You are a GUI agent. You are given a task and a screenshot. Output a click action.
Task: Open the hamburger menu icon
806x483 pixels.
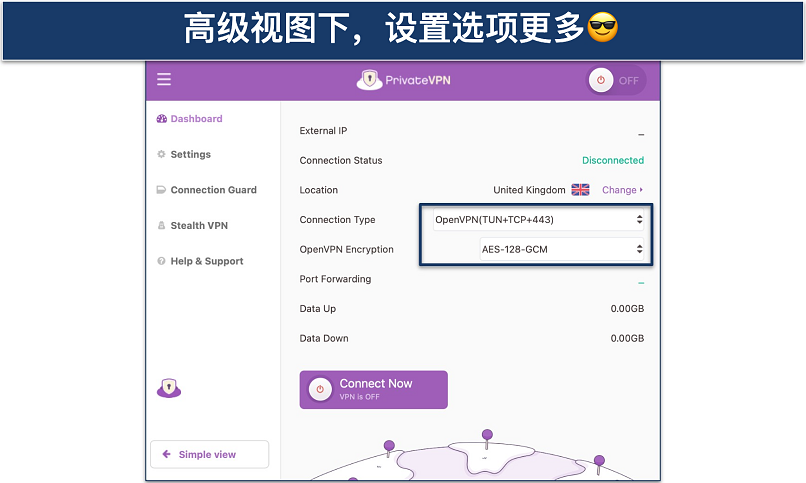click(x=164, y=80)
